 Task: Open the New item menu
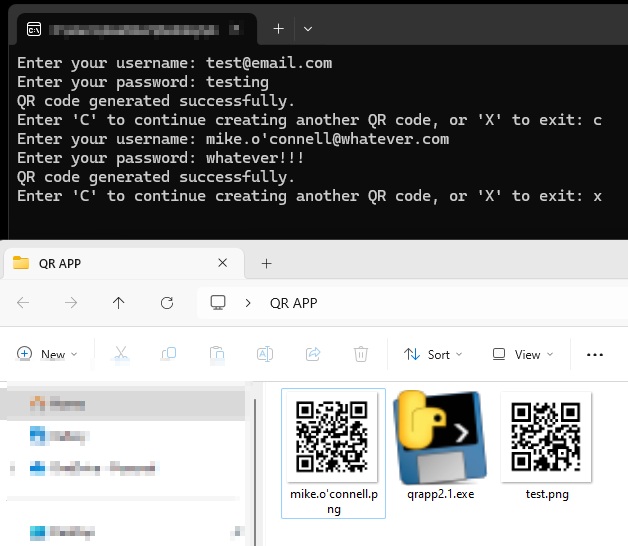tap(47, 354)
